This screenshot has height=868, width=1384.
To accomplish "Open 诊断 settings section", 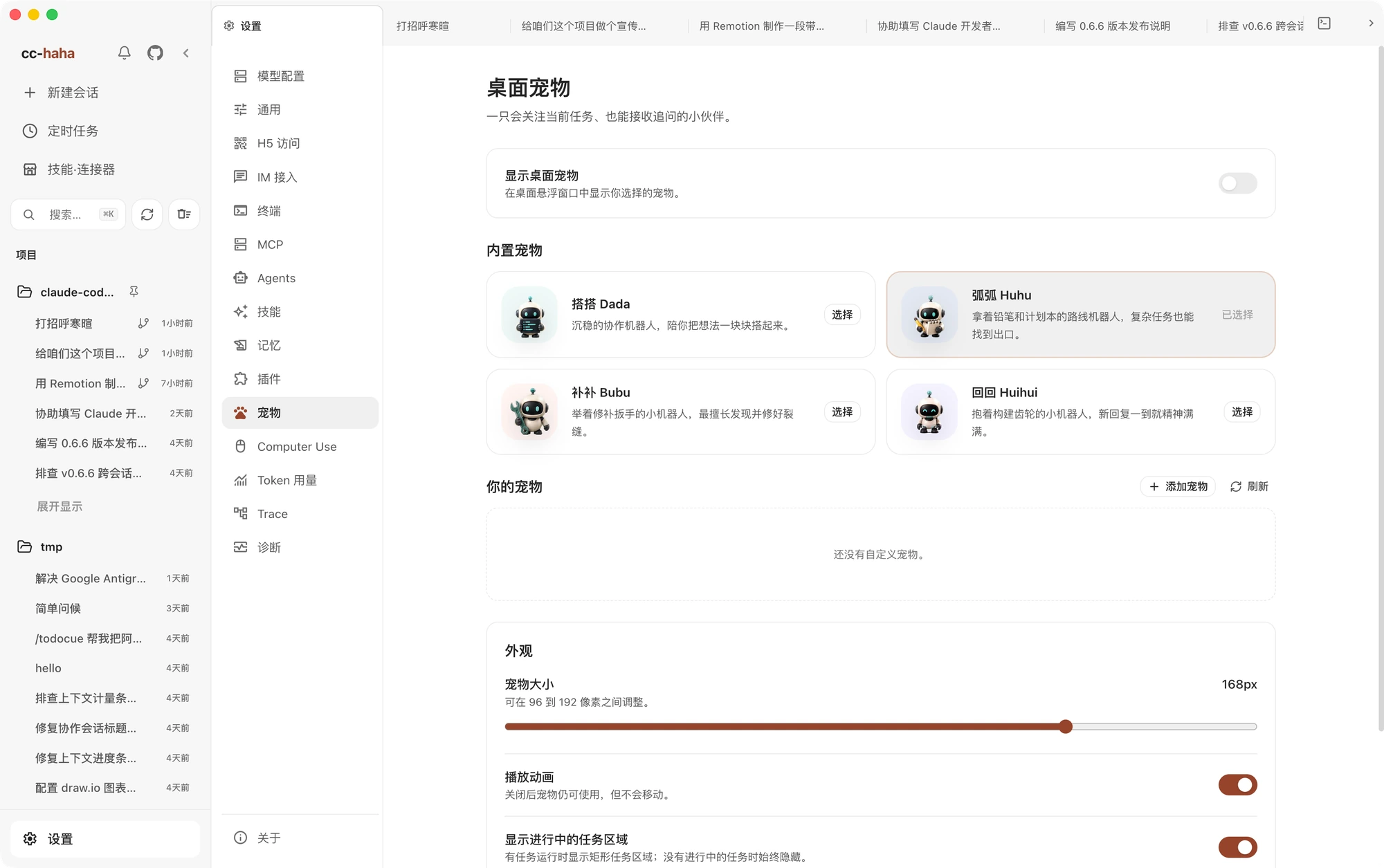I will coord(300,547).
